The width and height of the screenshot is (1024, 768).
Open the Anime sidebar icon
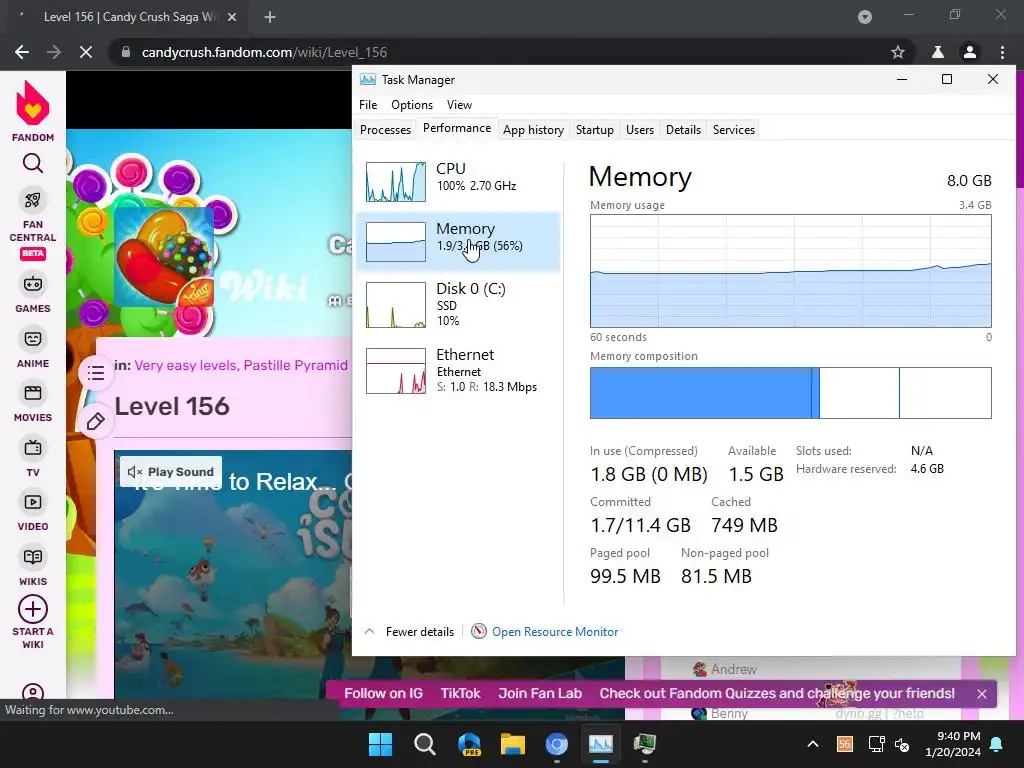click(x=33, y=339)
